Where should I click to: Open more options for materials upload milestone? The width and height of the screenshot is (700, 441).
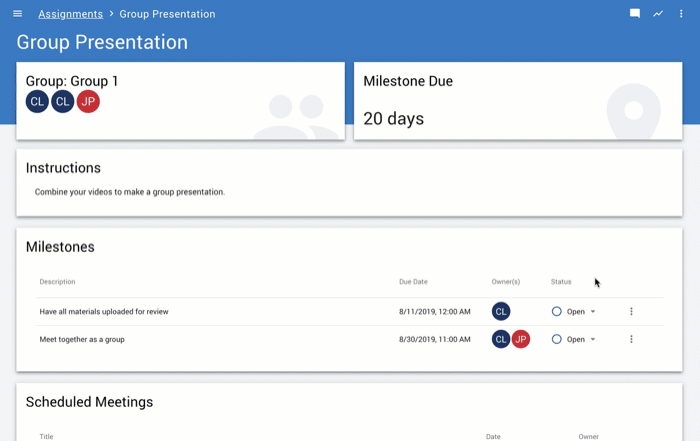point(631,312)
